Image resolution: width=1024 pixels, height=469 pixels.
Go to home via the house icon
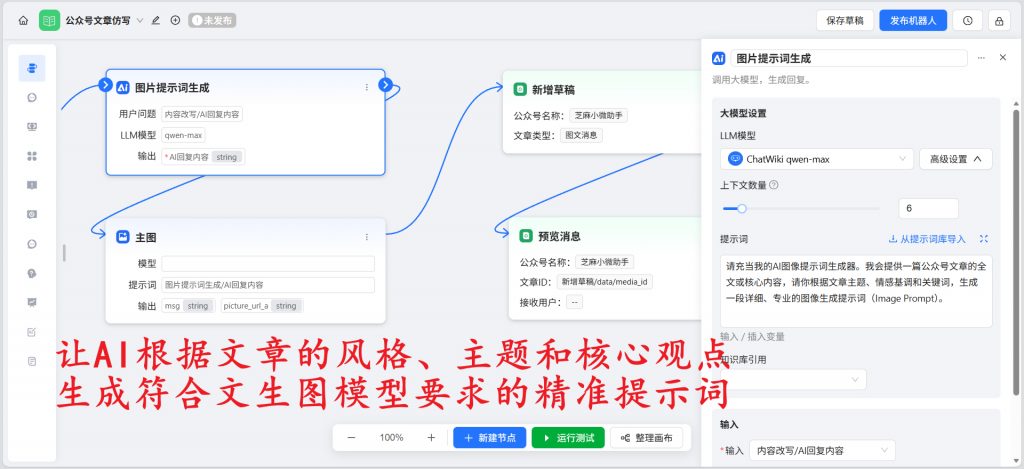pos(23,20)
